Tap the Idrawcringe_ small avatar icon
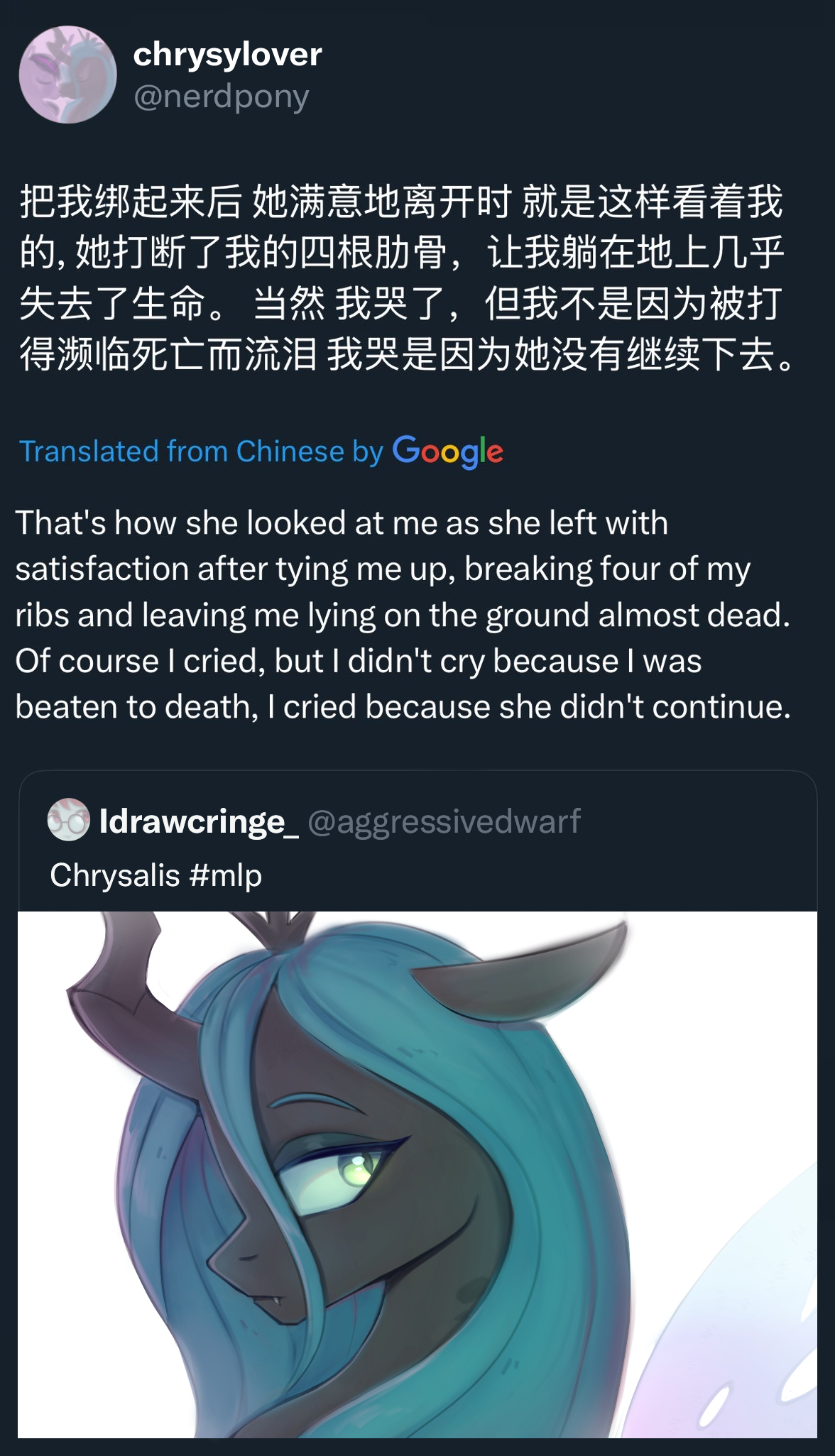Screen dimensions: 835x1456 tap(68, 820)
